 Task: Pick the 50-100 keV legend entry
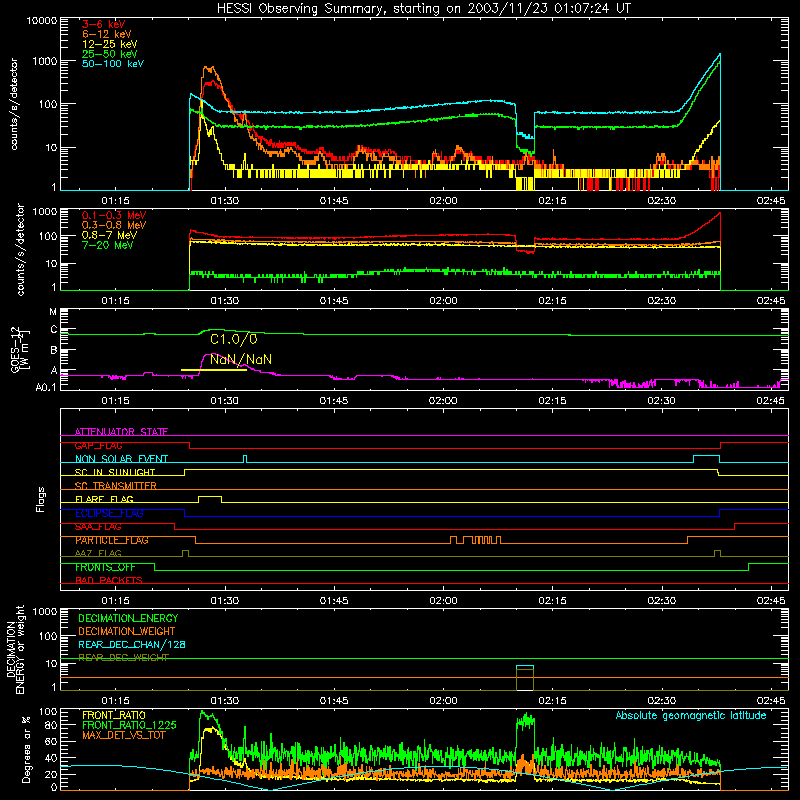pos(113,63)
